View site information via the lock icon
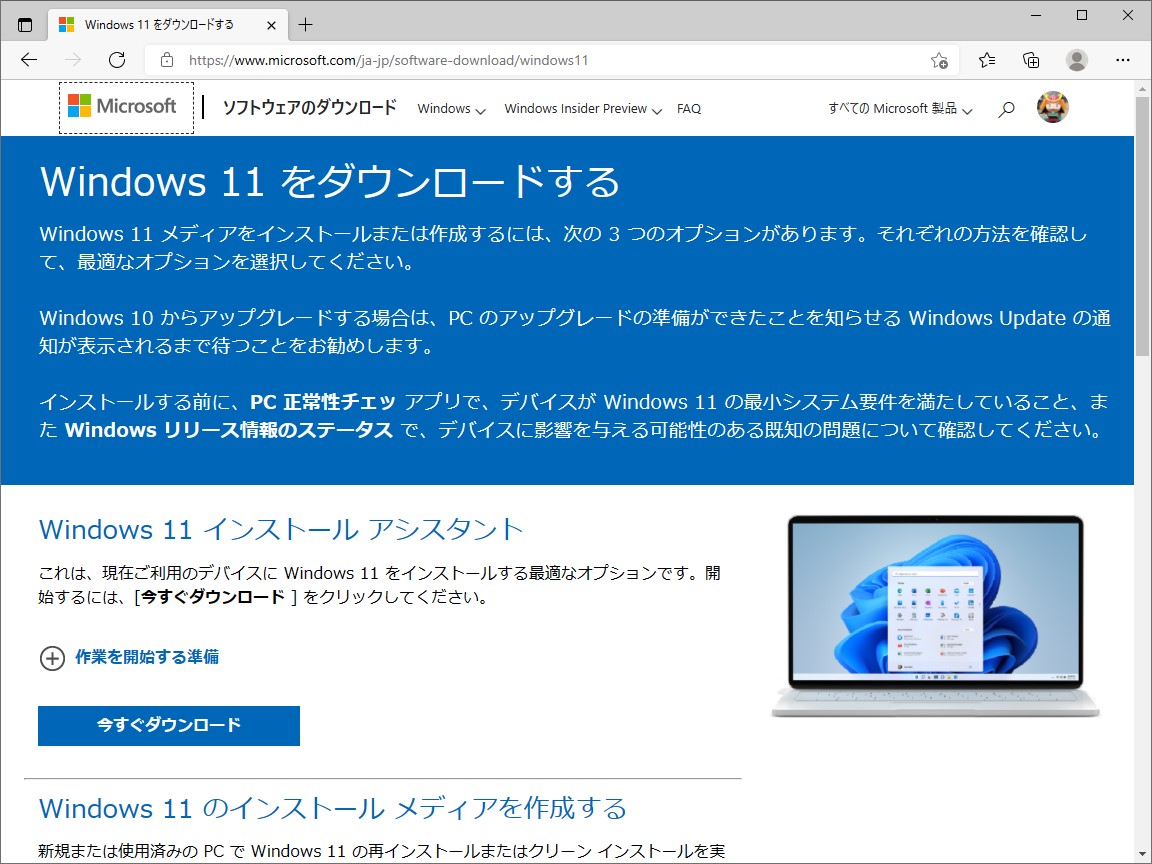 [x=166, y=60]
